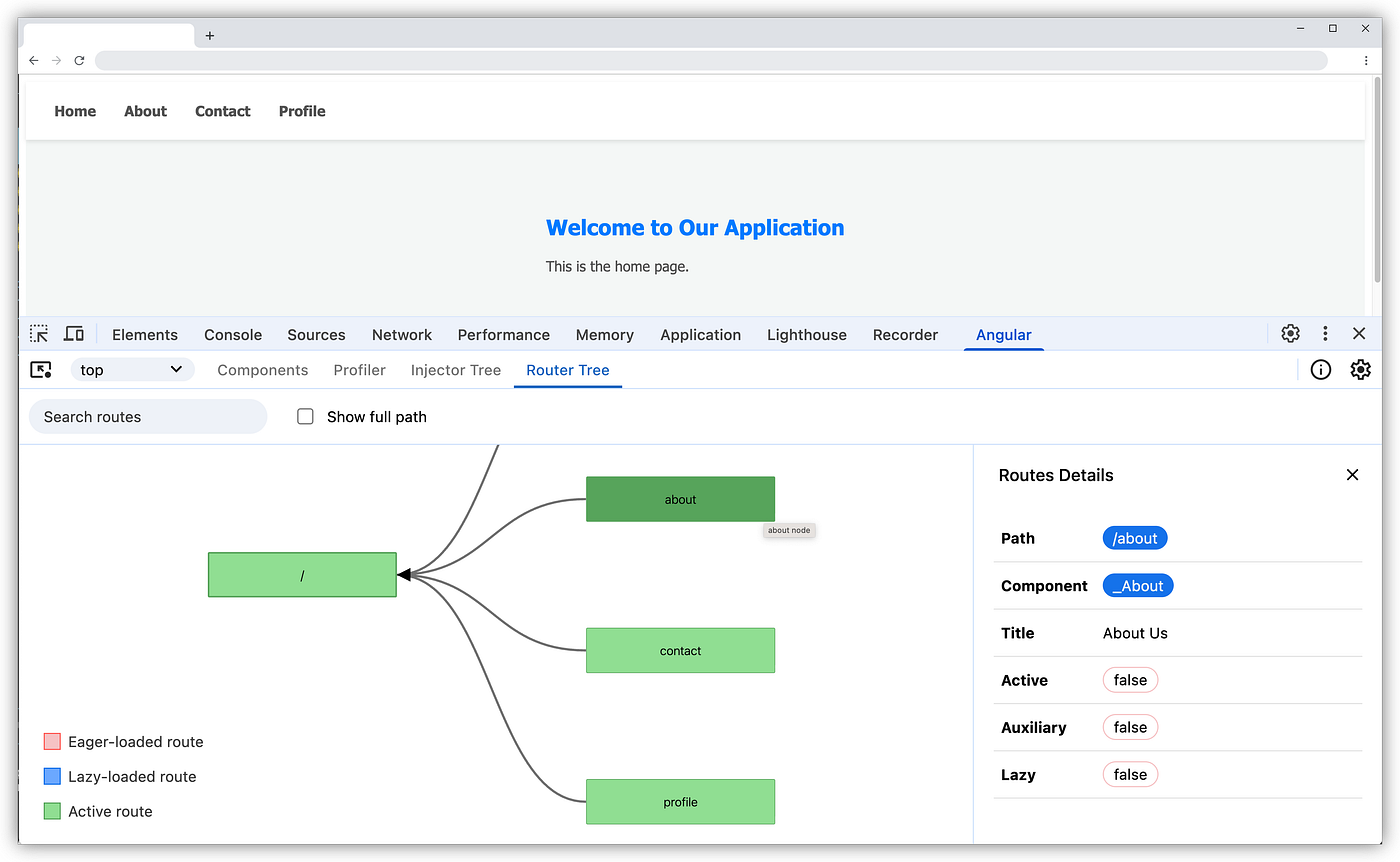Activate the inspect element picker icon
This screenshot has height=862, width=1400.
pyautogui.click(x=39, y=334)
